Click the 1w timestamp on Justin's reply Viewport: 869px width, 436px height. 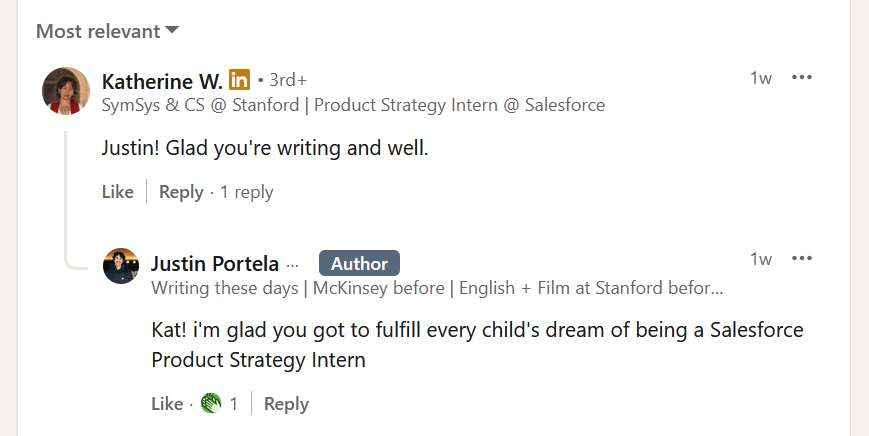[x=761, y=260]
